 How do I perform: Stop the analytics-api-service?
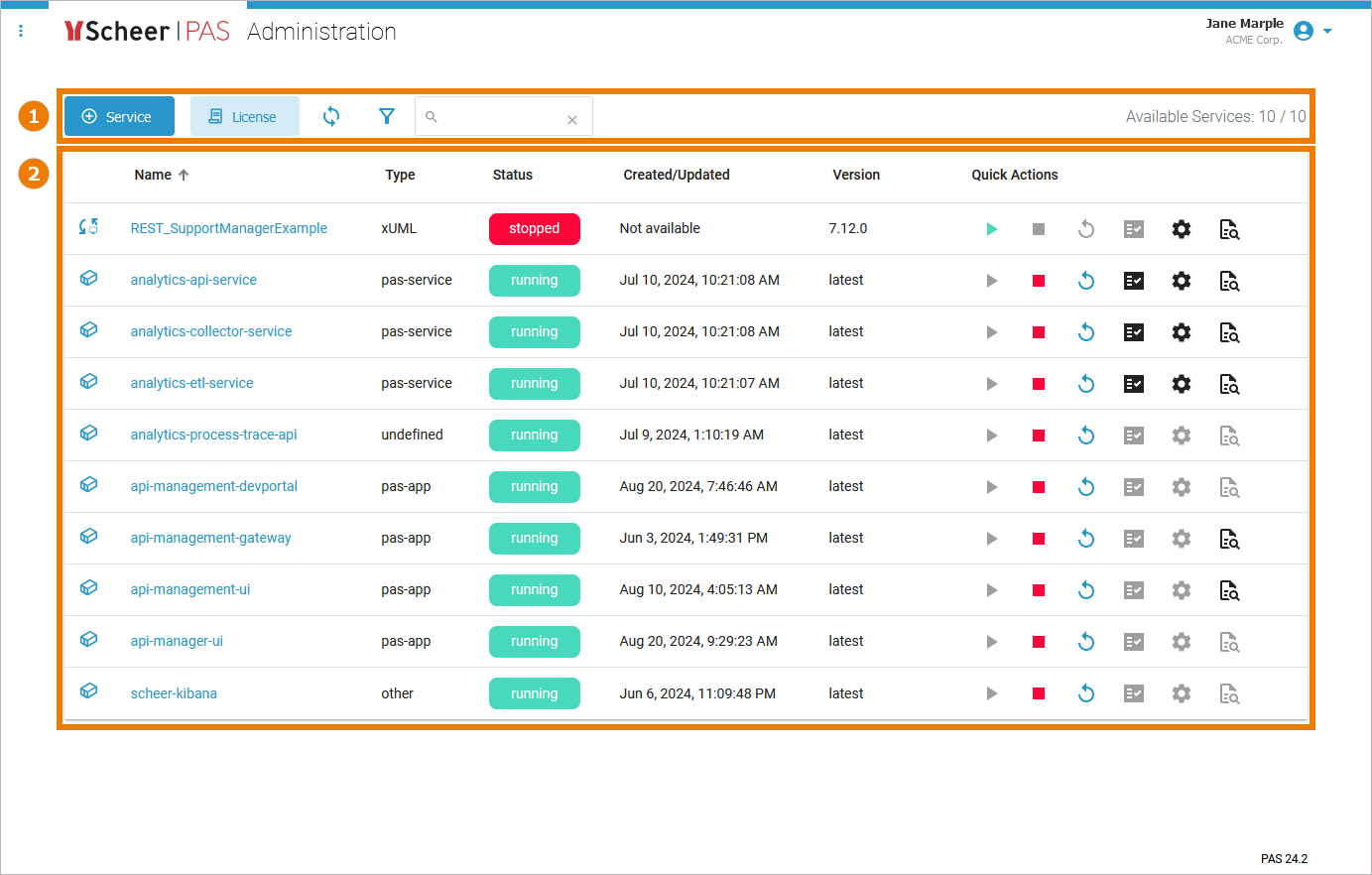(1039, 281)
